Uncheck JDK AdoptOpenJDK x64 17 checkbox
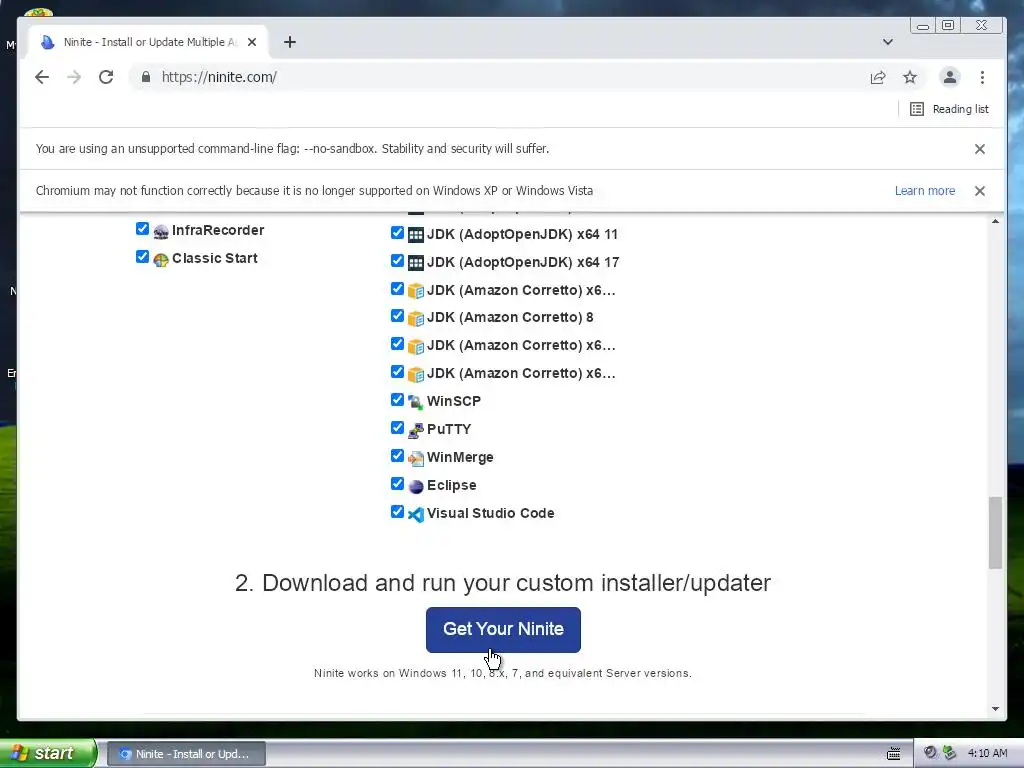Image resolution: width=1024 pixels, height=768 pixels. 397,261
